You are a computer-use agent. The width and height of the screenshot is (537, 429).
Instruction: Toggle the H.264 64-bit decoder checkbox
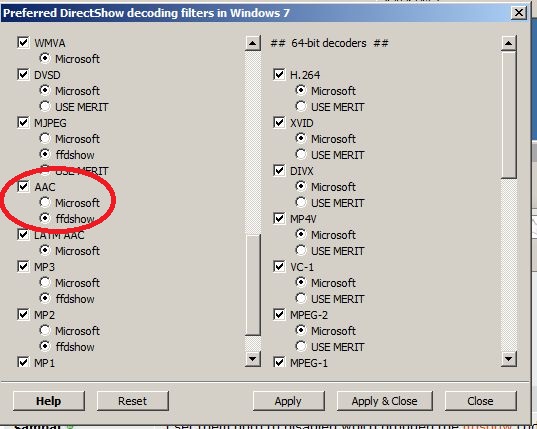coord(279,74)
